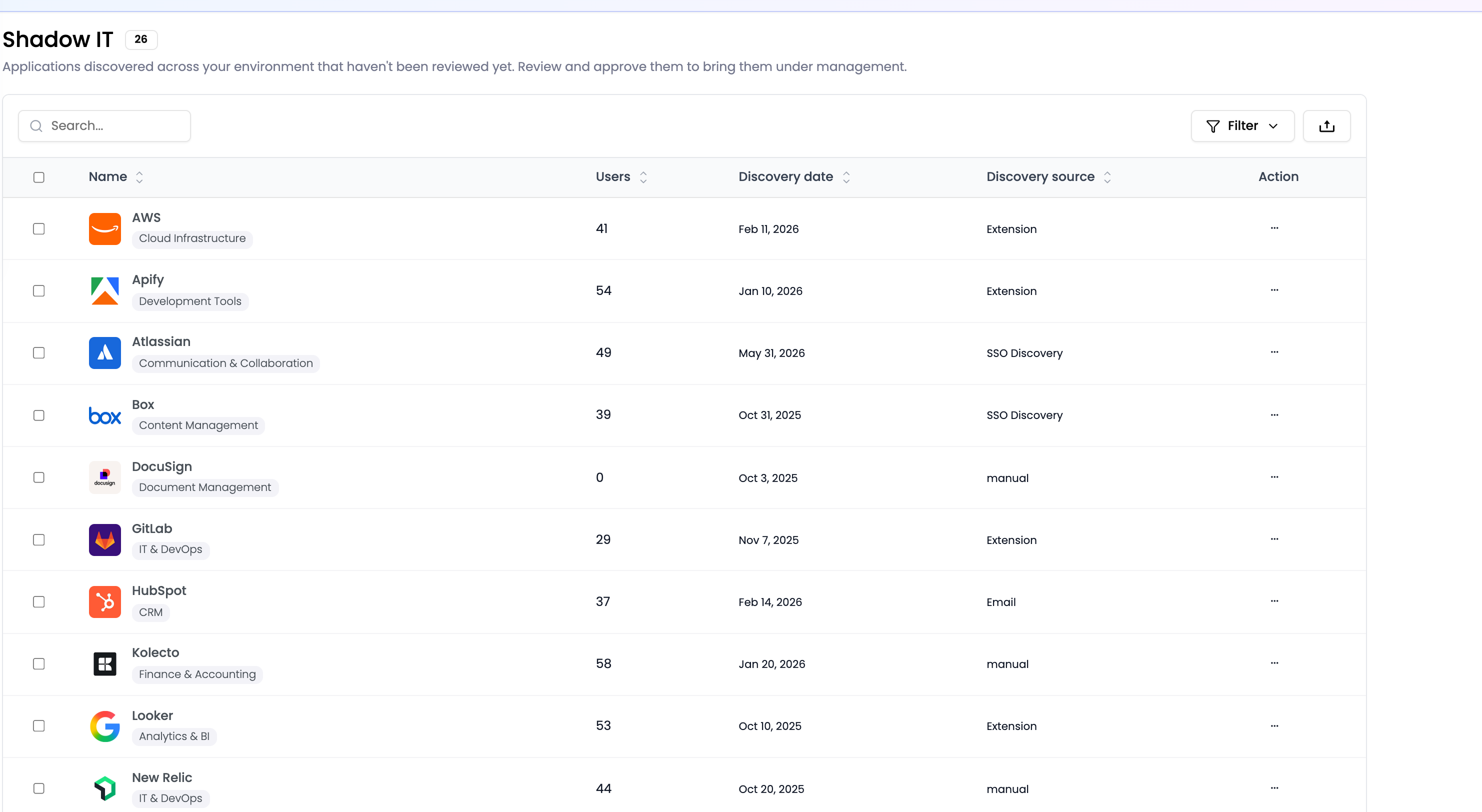Viewport: 1482px width, 812px height.
Task: Click the GitLab app name
Action: click(x=152, y=529)
